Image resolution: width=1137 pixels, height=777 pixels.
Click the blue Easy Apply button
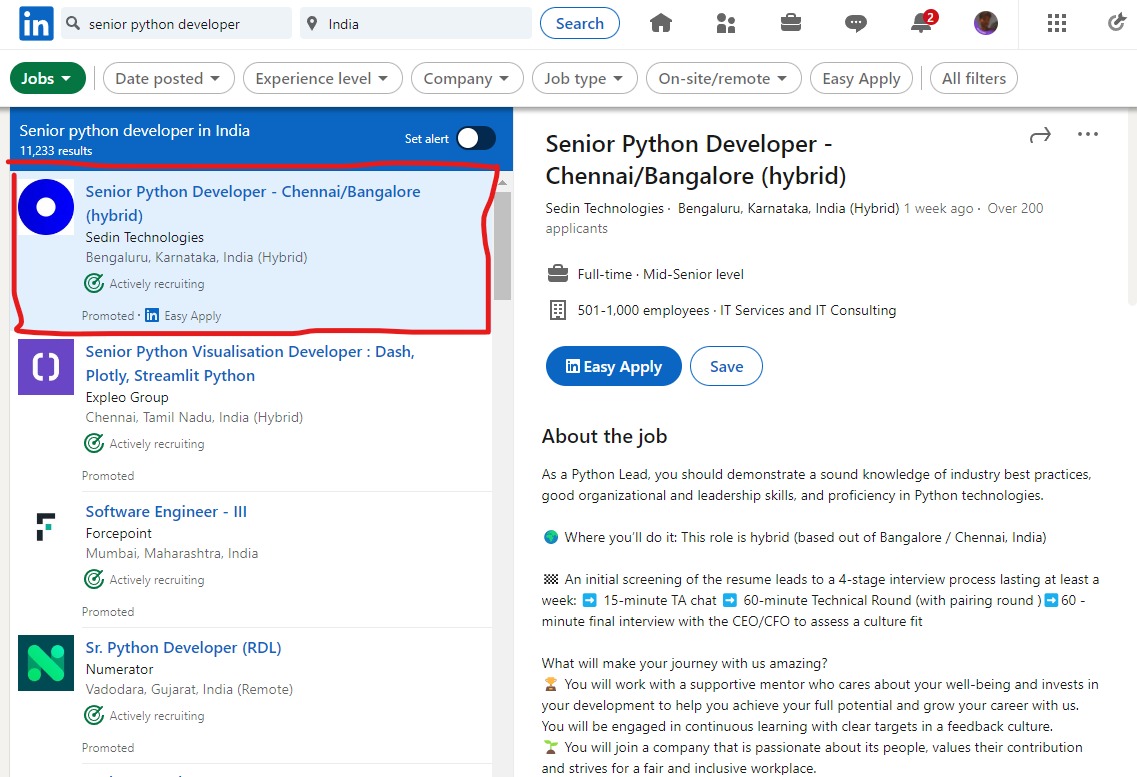pos(613,366)
